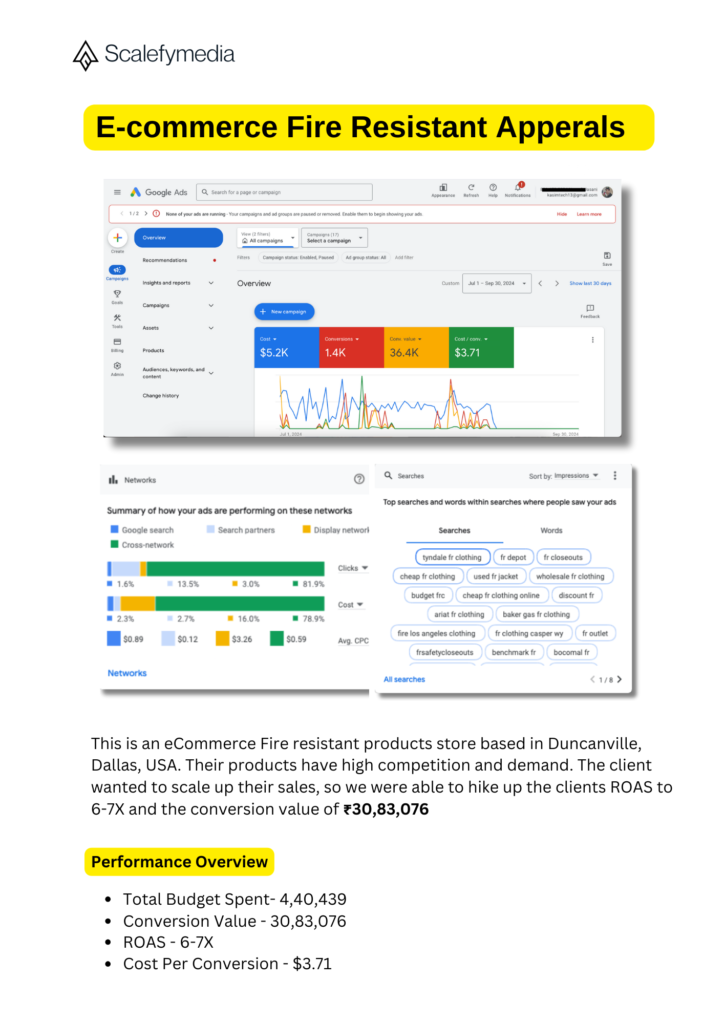This screenshot has height=1024, width=724.
Task: Open the Tools wrench icon
Action: pos(117,318)
